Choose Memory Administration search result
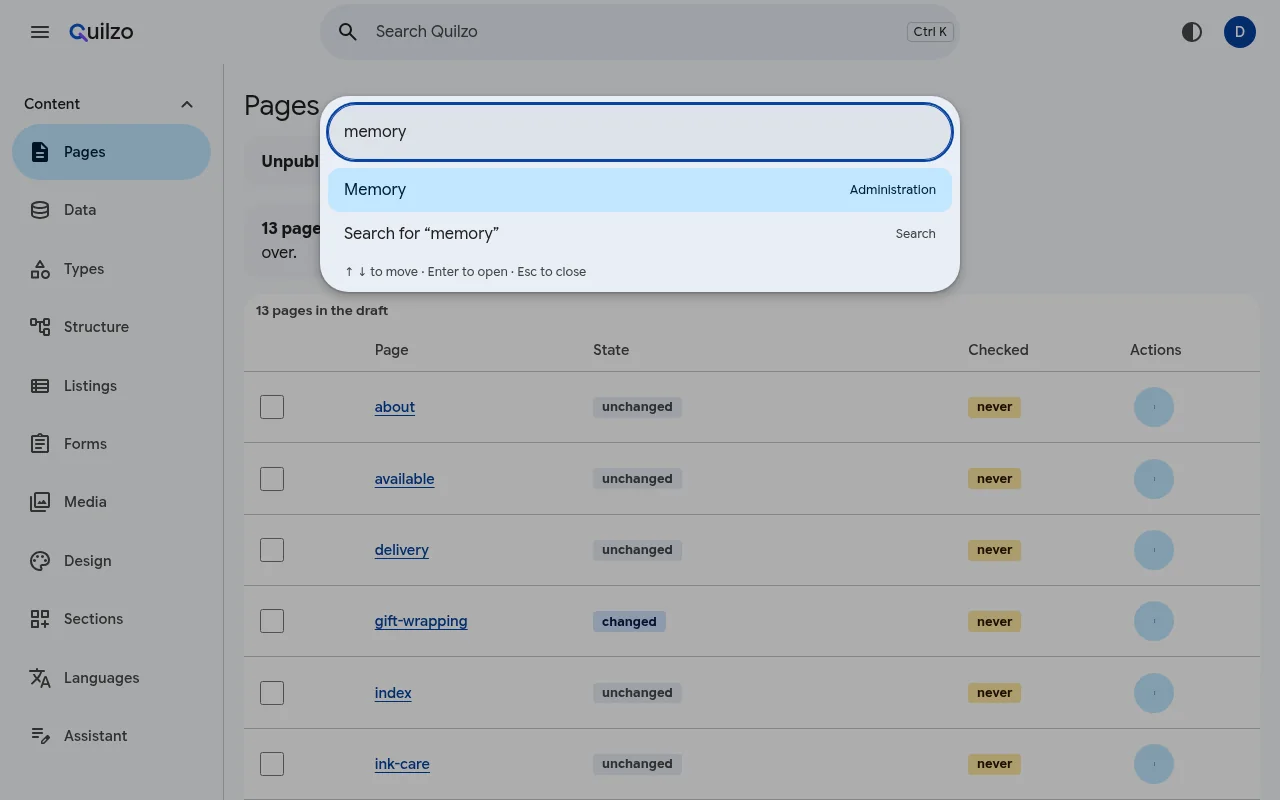The width and height of the screenshot is (1280, 800). [640, 190]
